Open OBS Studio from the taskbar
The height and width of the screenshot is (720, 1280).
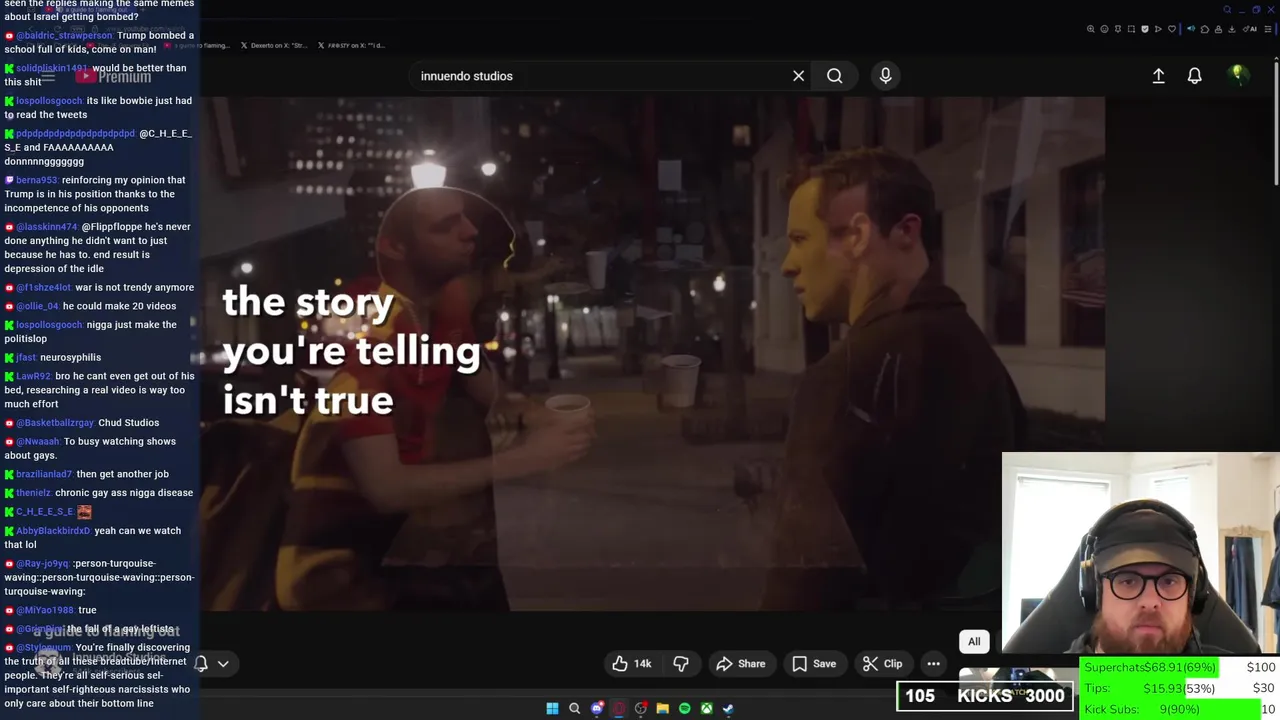[x=641, y=708]
